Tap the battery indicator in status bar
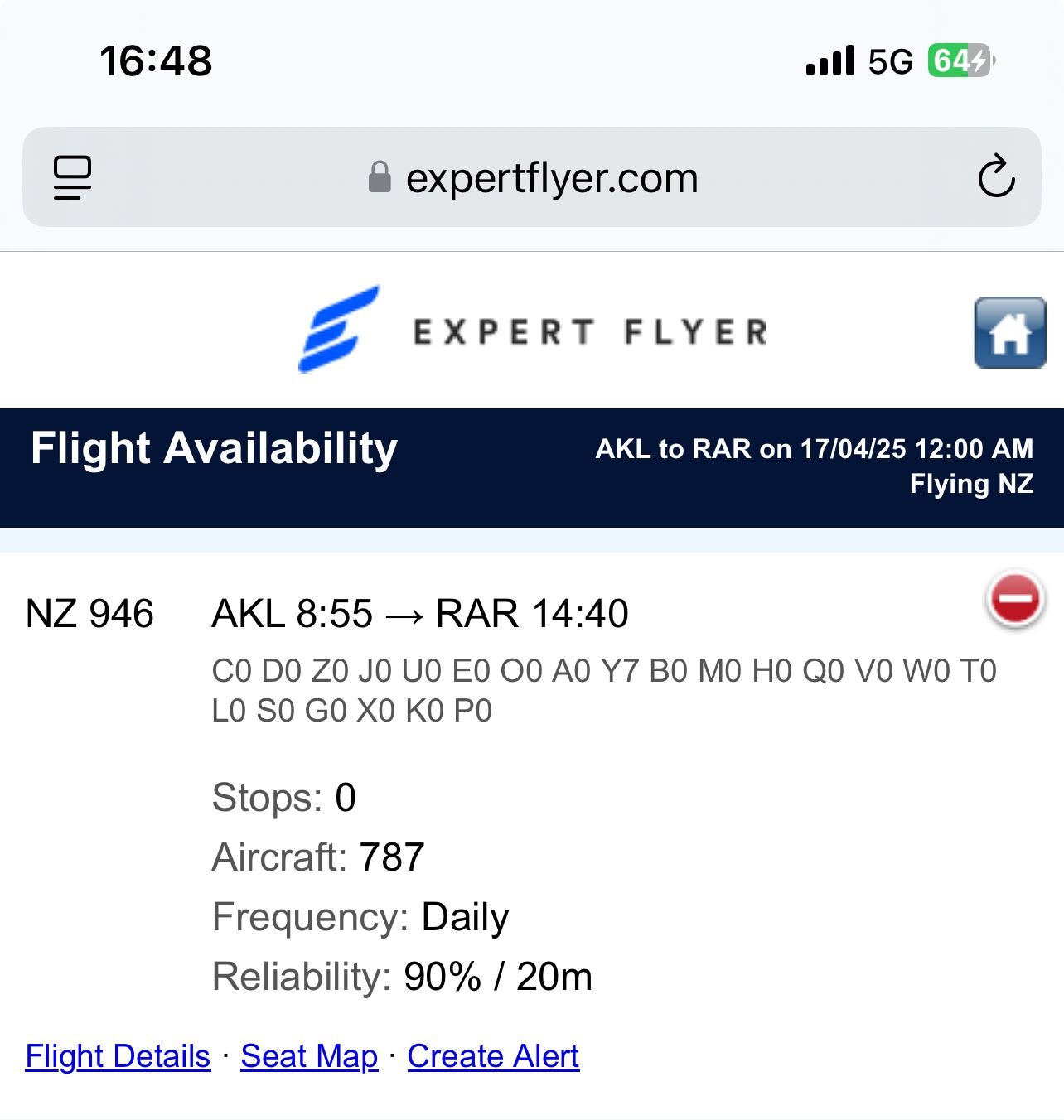Viewport: 1064px width, 1120px height. 960,61
